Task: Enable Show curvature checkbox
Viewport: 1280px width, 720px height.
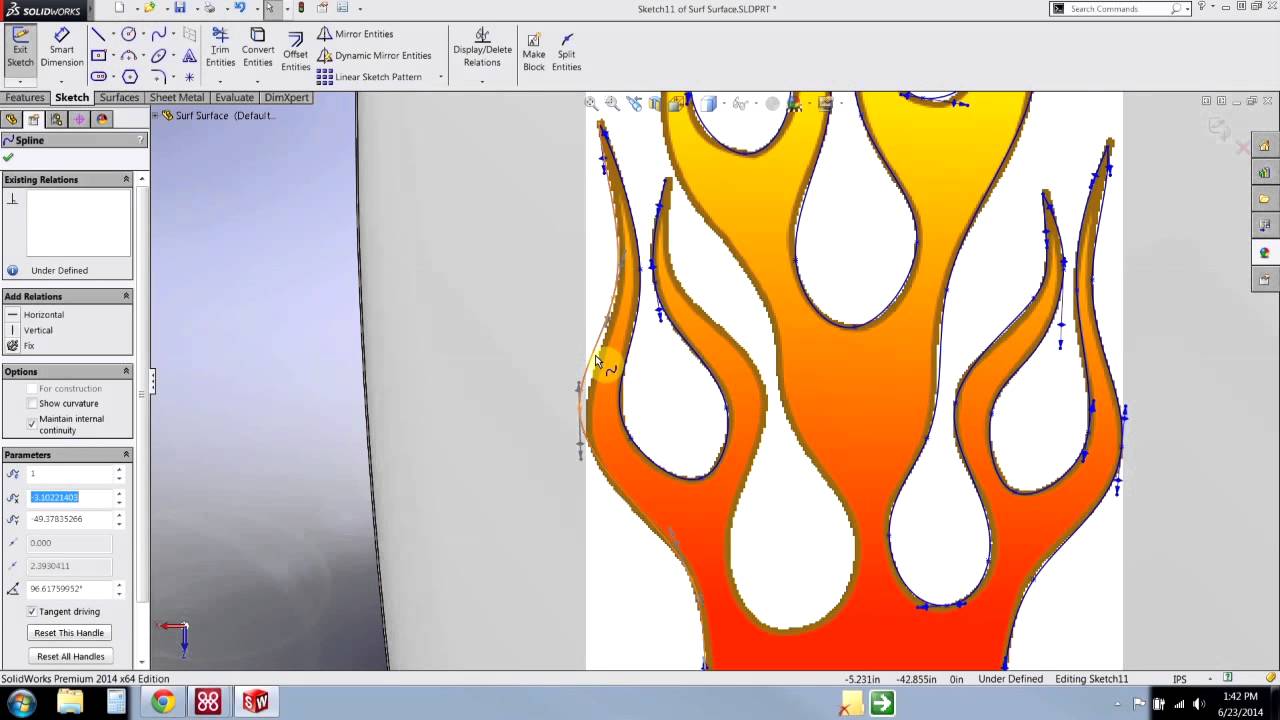Action: tap(32, 403)
